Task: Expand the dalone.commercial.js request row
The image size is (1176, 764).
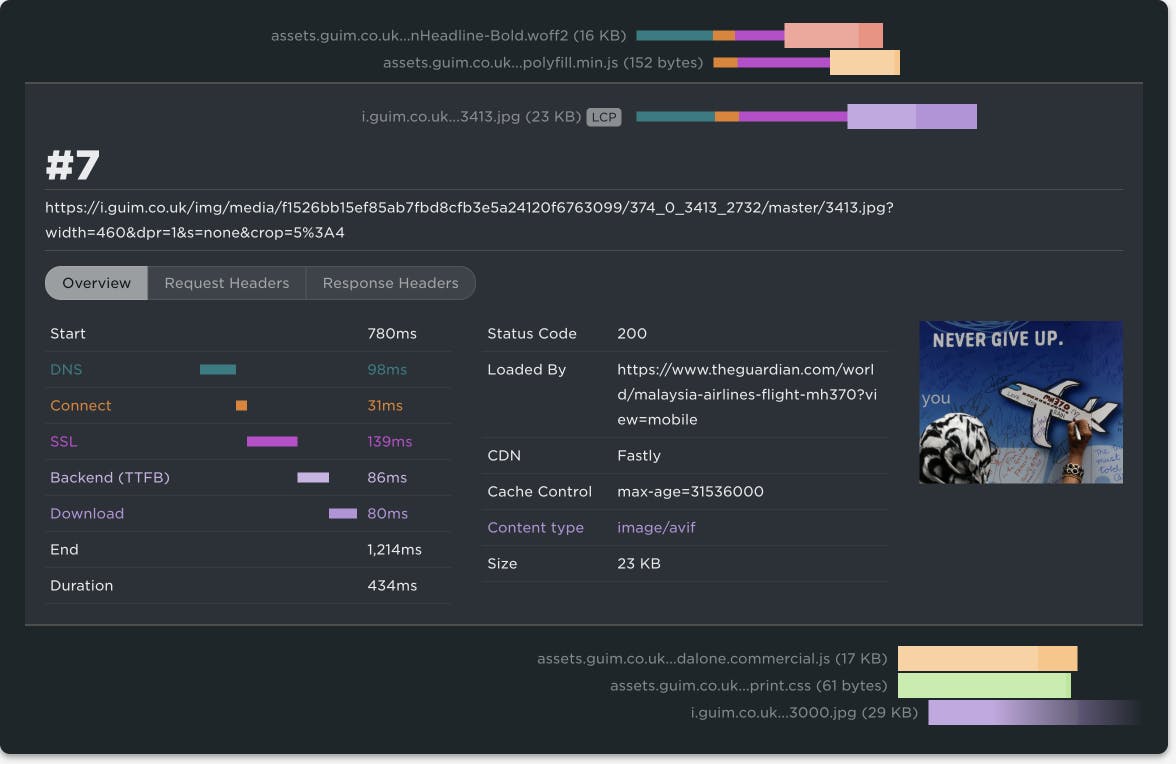Action: [x=711, y=659]
